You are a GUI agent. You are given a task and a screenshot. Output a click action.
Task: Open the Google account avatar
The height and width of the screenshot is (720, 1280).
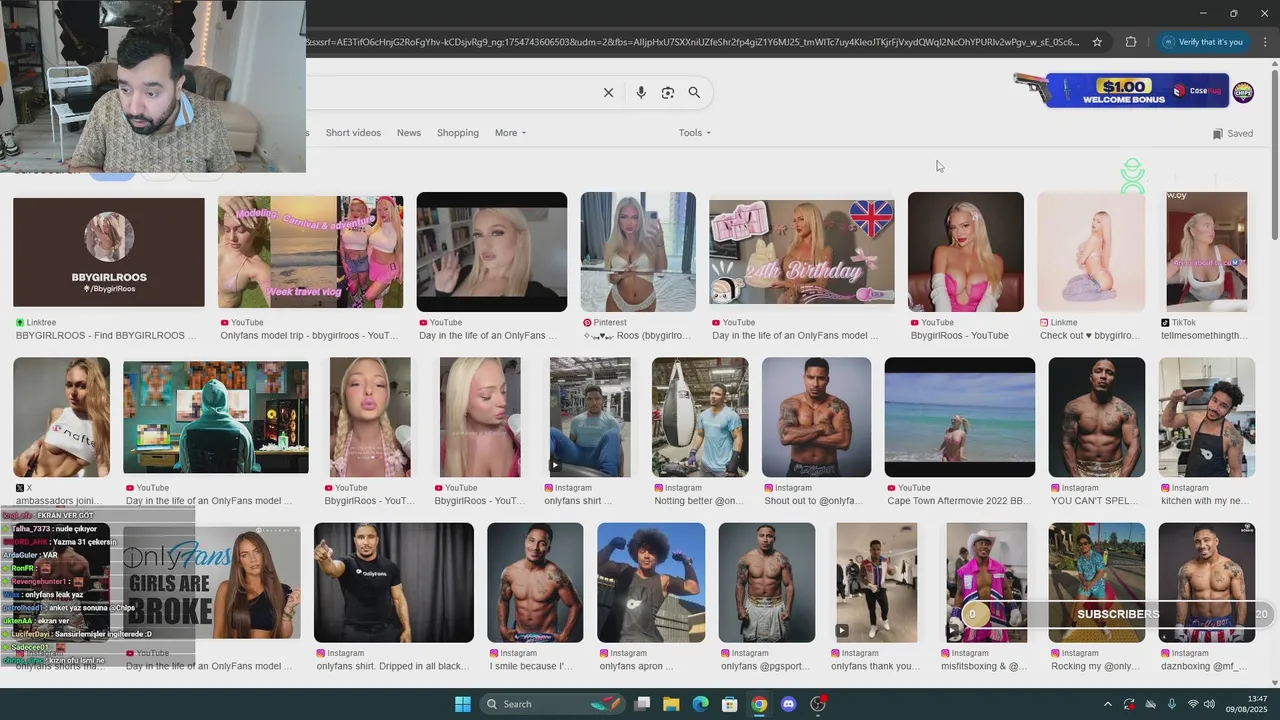coord(1243,92)
